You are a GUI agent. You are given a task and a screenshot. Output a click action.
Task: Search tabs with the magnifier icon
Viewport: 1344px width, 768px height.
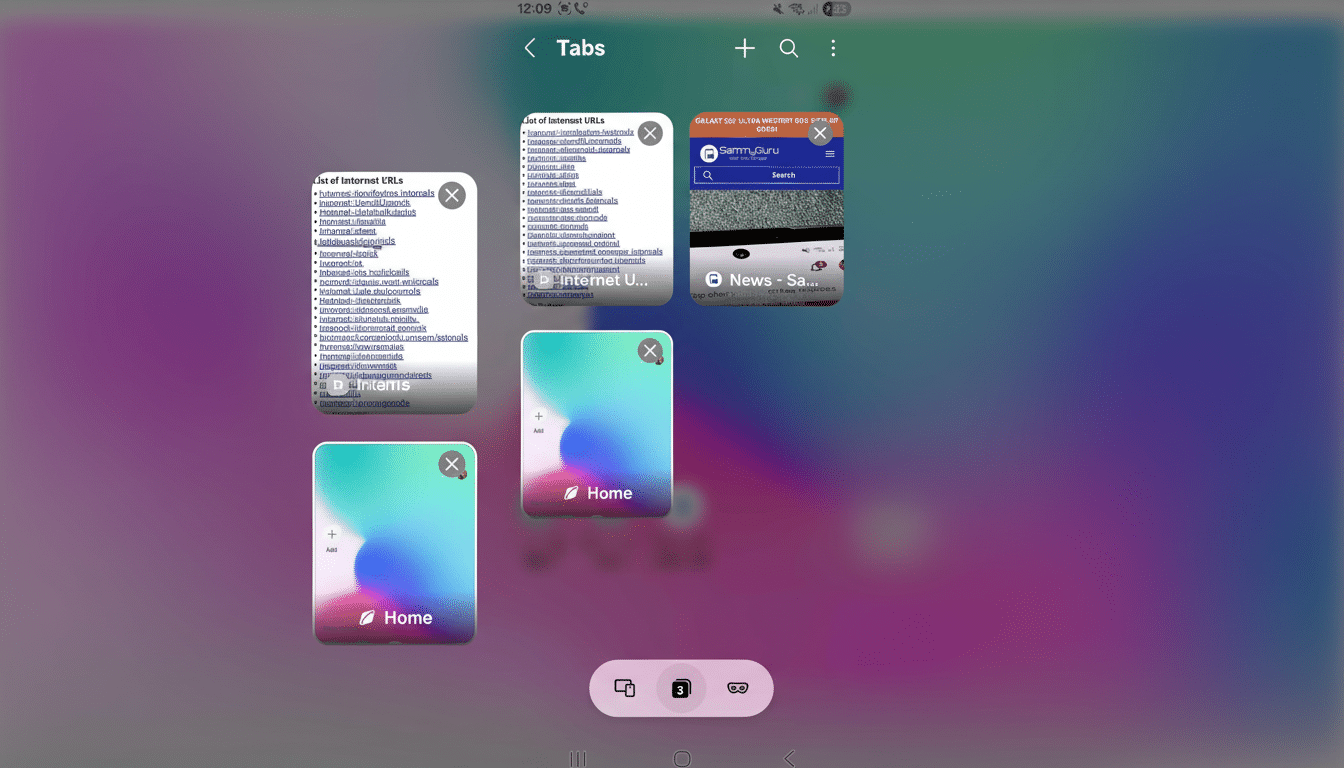(x=789, y=48)
